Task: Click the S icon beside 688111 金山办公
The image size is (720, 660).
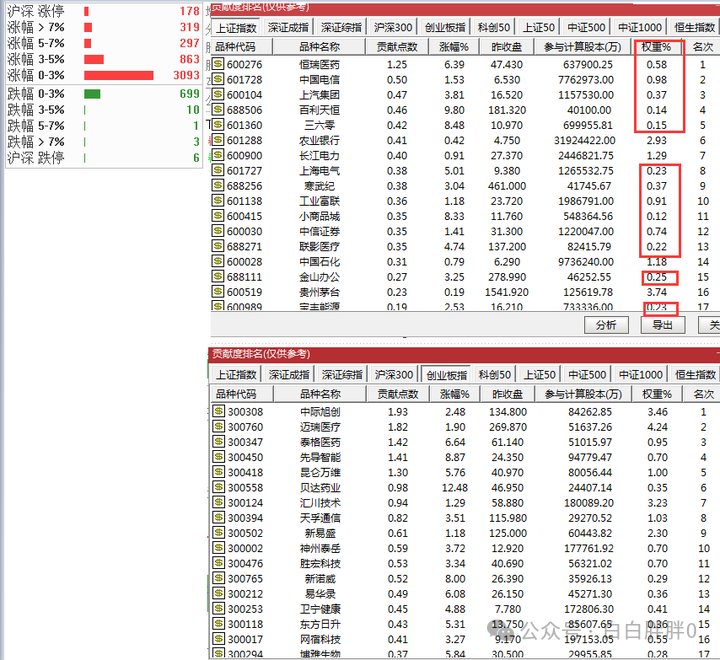Action: [218, 276]
